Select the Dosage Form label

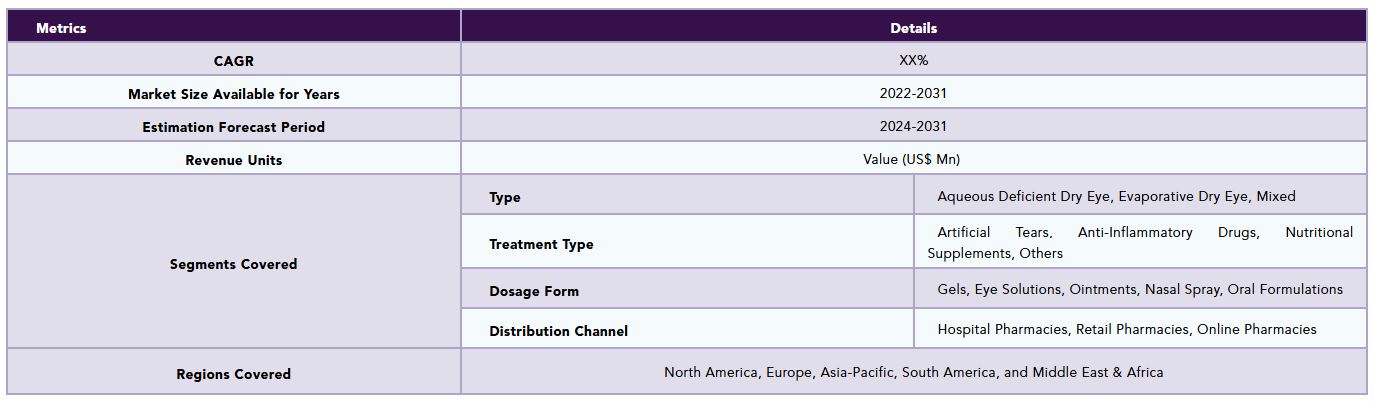[534, 291]
